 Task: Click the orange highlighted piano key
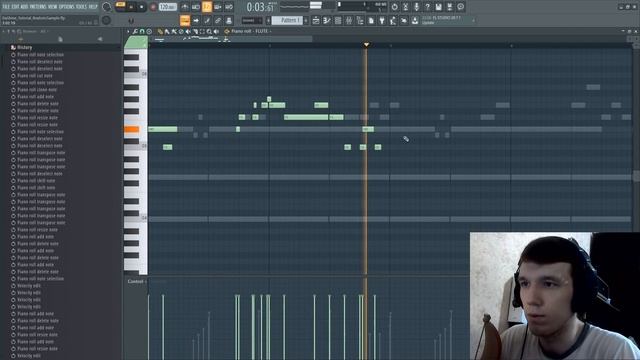click(x=131, y=129)
